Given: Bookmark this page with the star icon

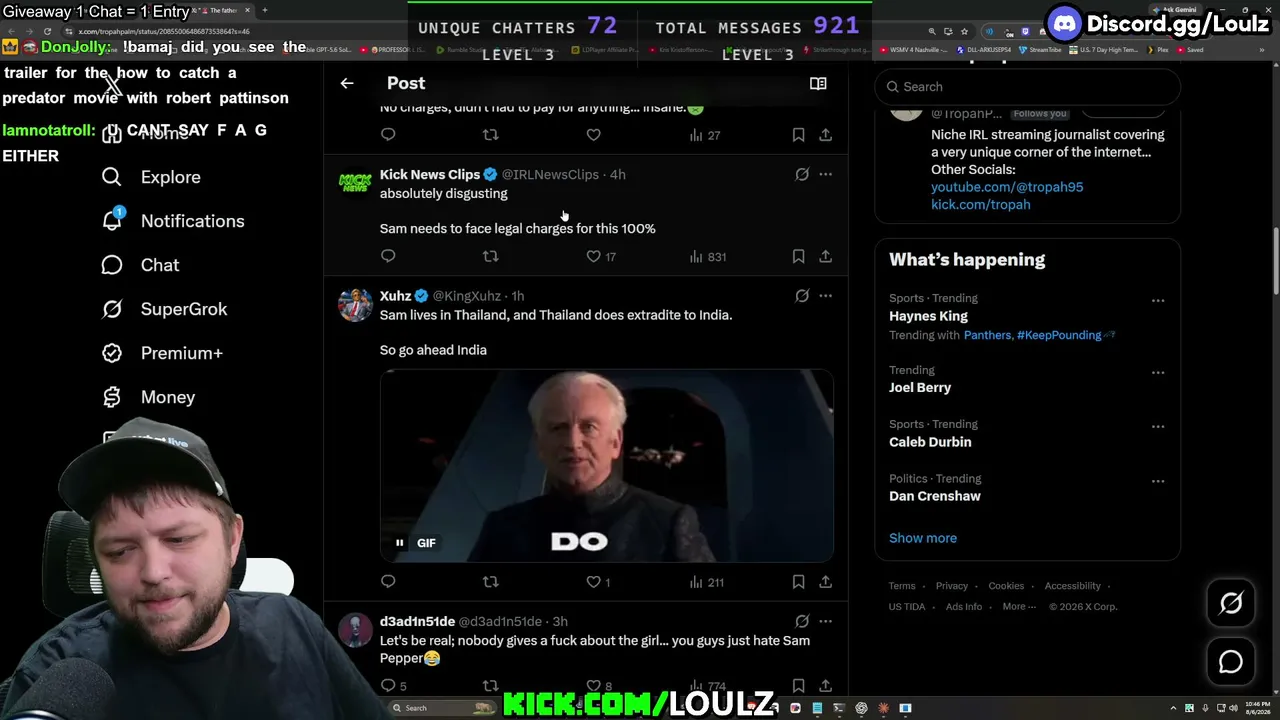Looking at the screenshot, I should pos(964,31).
